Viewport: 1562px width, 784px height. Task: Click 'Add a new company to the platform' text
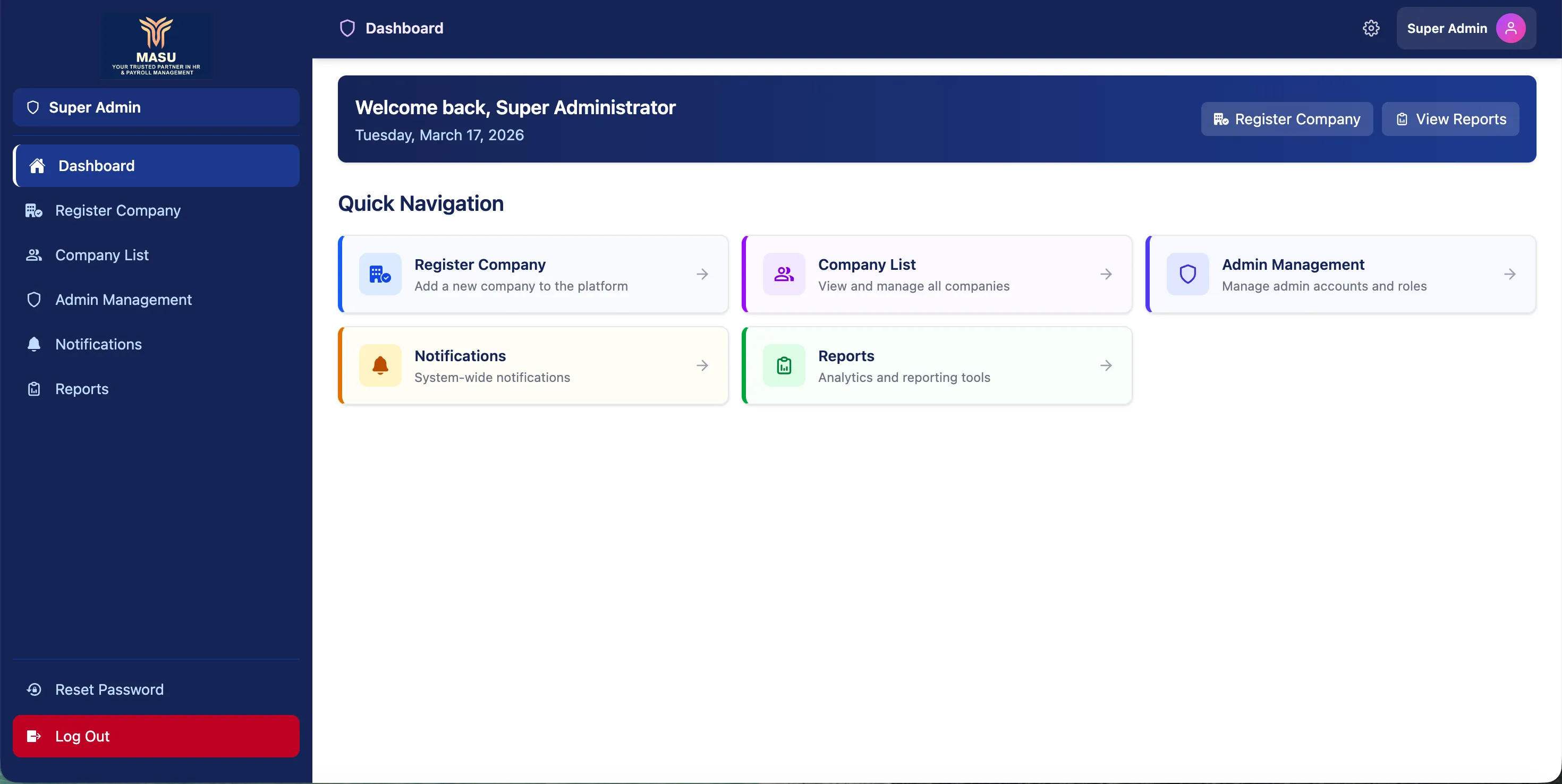[521, 286]
